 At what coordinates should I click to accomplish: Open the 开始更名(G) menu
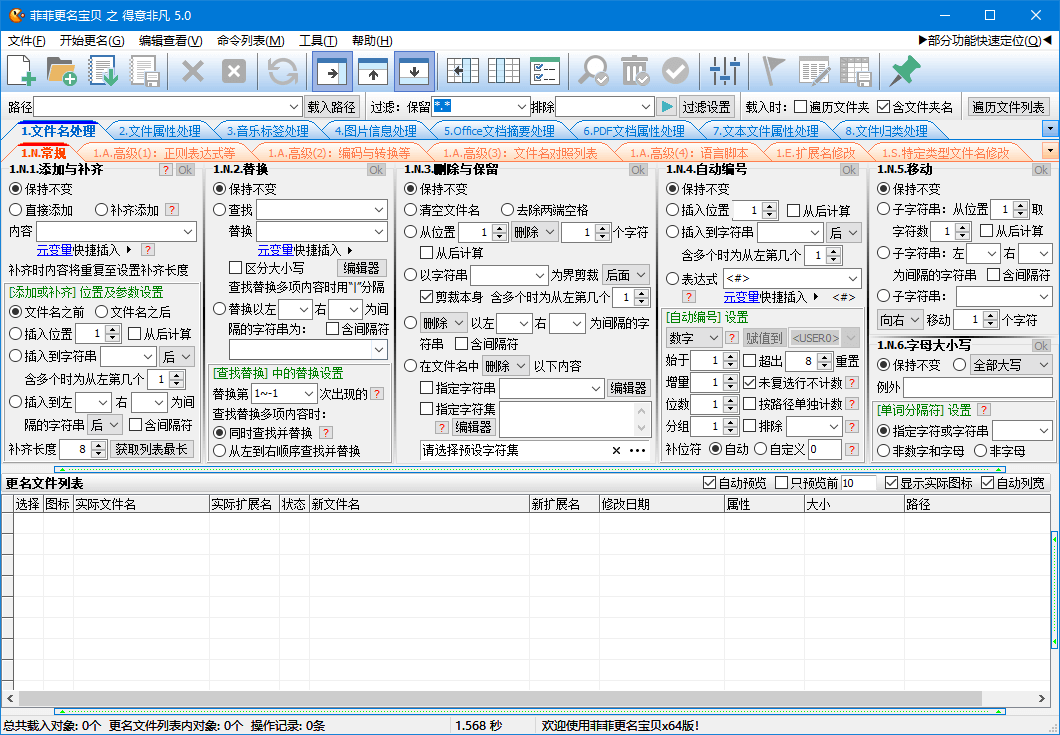(92, 41)
